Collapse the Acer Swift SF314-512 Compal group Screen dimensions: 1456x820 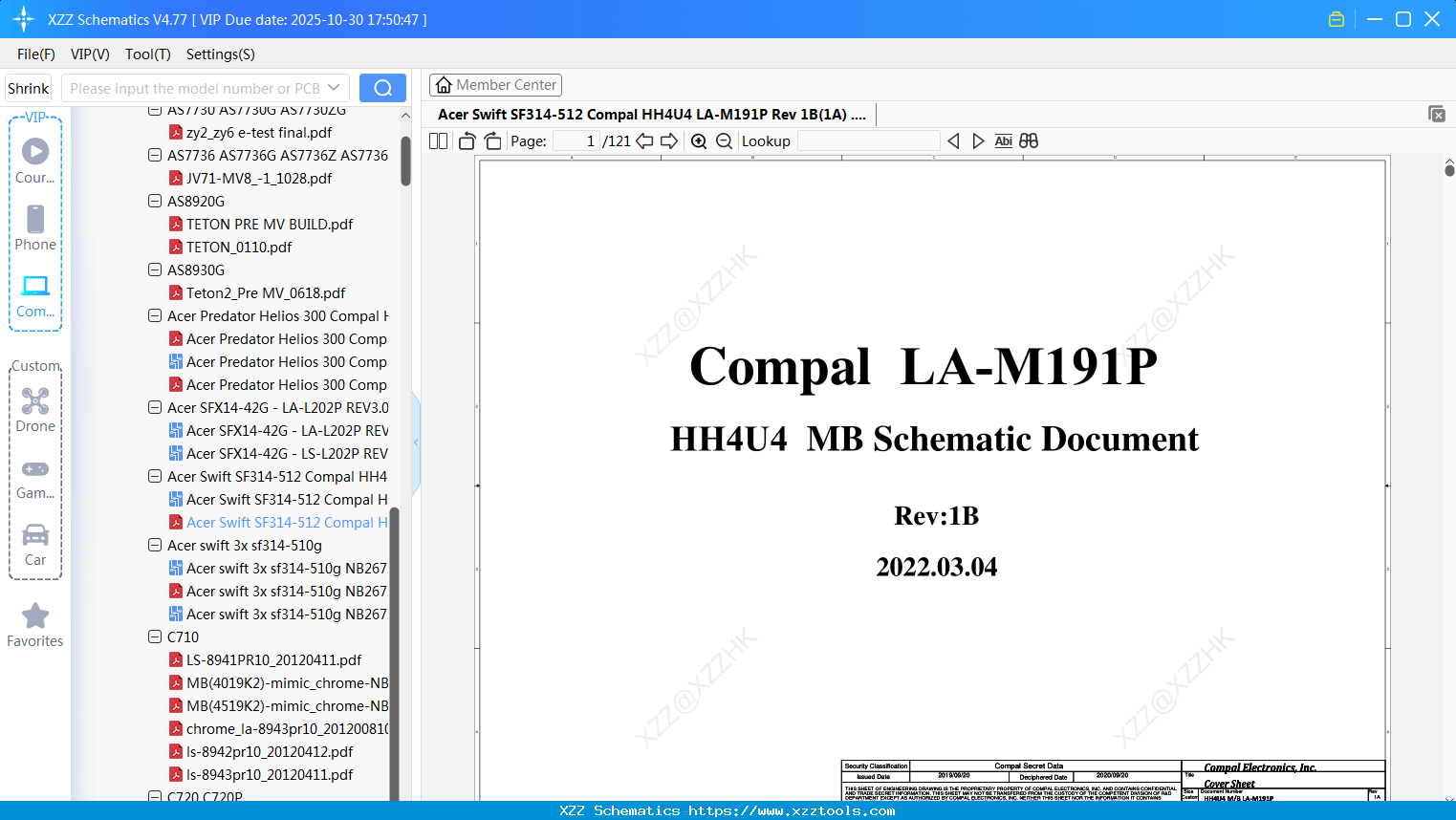155,476
